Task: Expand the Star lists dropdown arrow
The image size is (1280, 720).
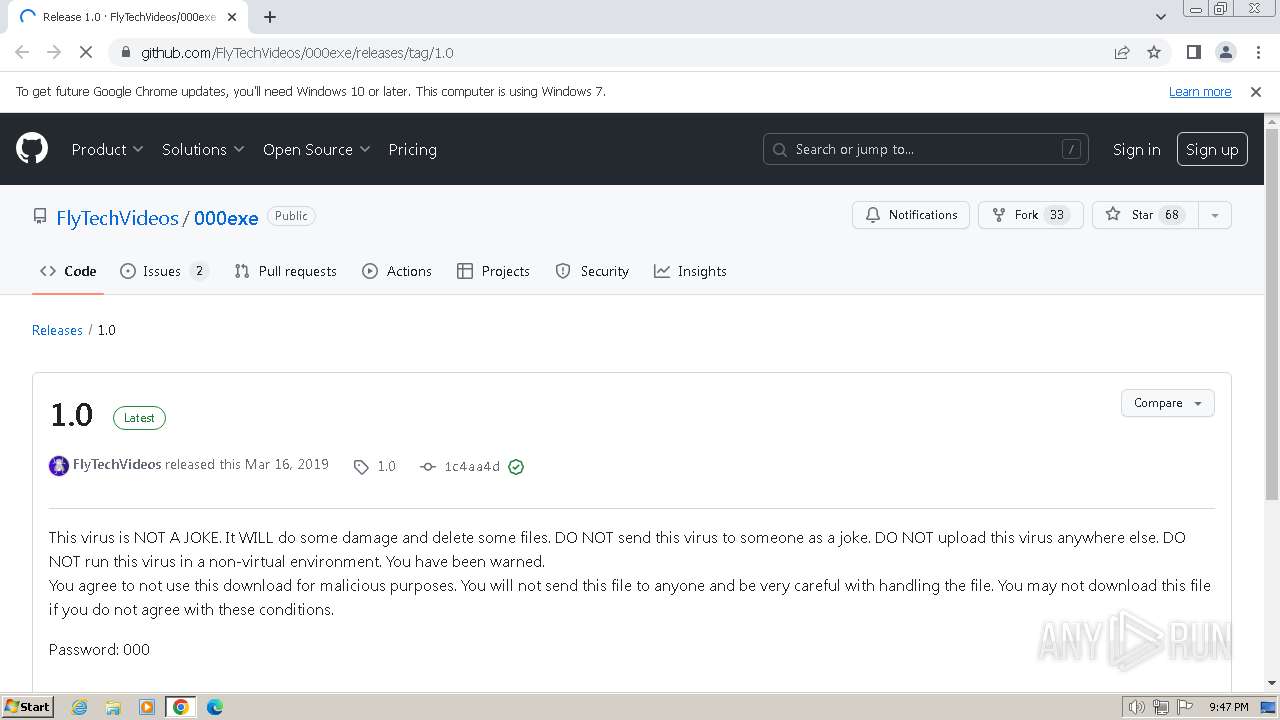Action: point(1214,215)
